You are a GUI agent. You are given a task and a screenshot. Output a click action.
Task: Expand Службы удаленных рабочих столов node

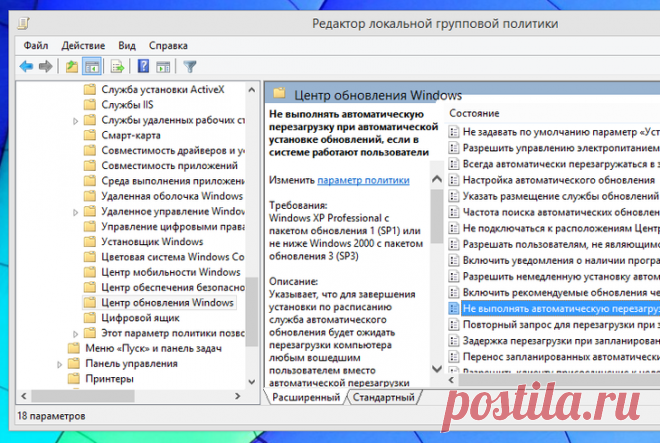(x=75, y=121)
